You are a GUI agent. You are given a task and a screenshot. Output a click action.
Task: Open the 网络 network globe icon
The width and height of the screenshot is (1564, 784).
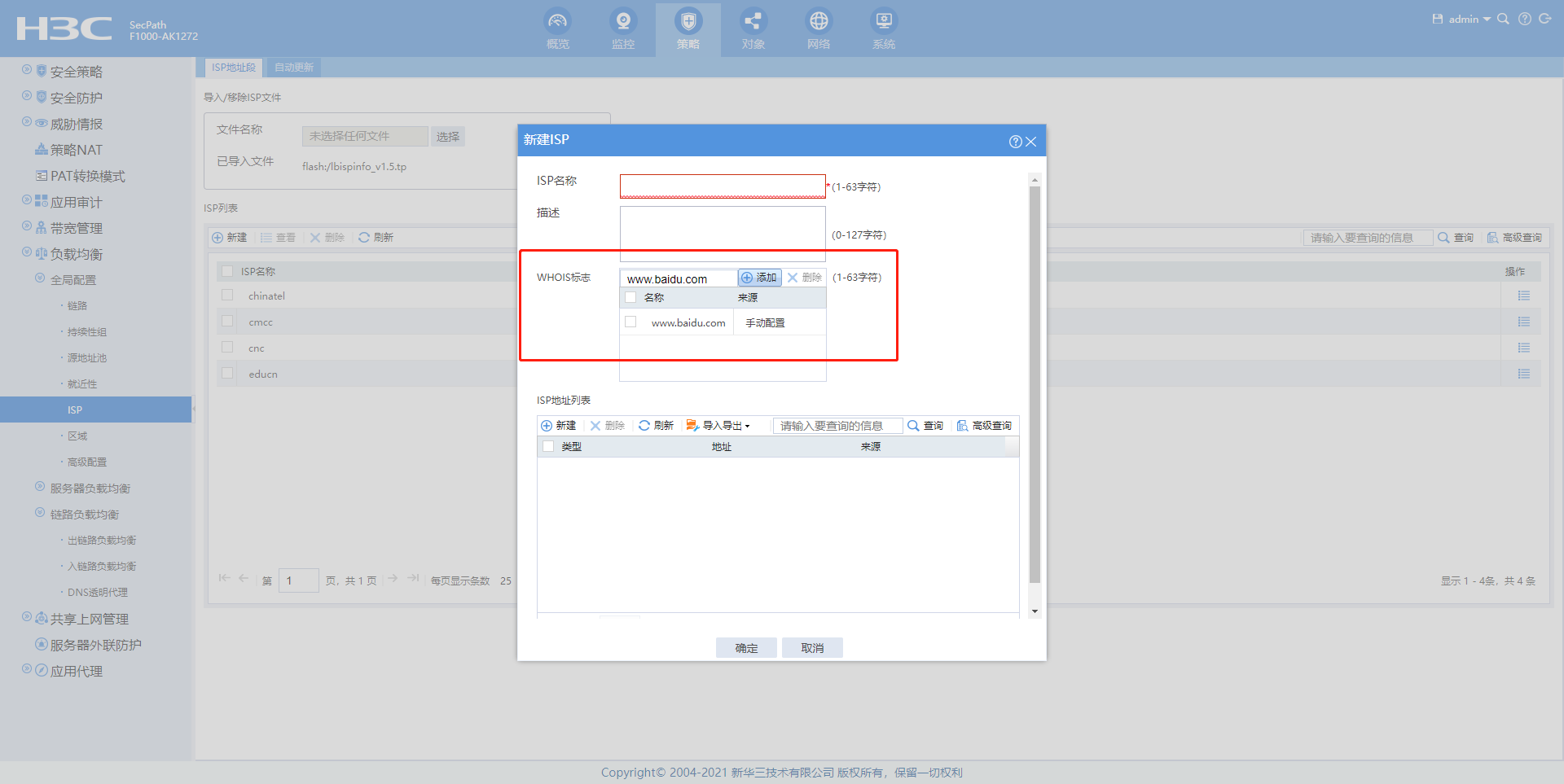tap(819, 21)
